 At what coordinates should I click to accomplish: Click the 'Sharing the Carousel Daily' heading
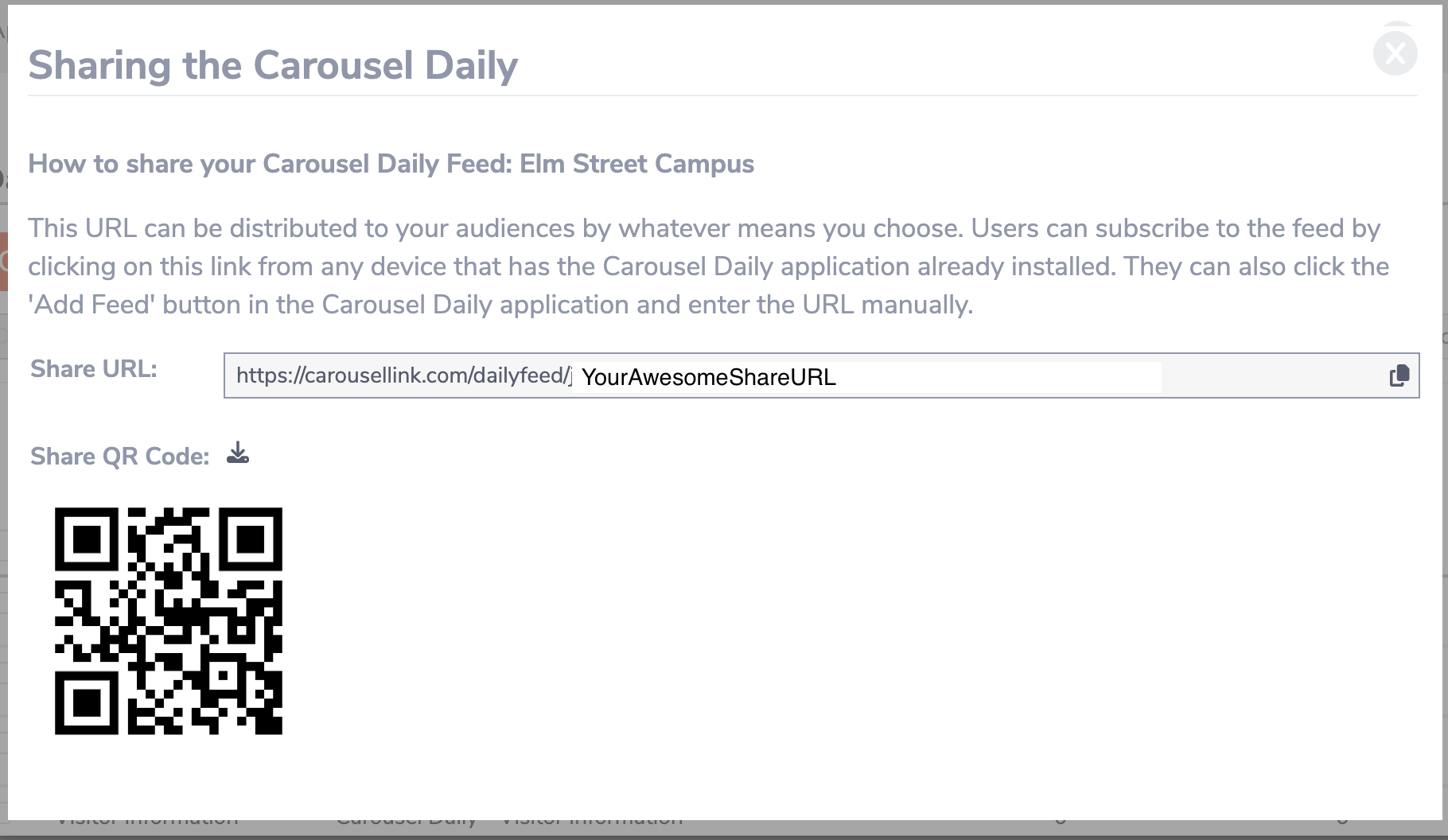[x=273, y=65]
